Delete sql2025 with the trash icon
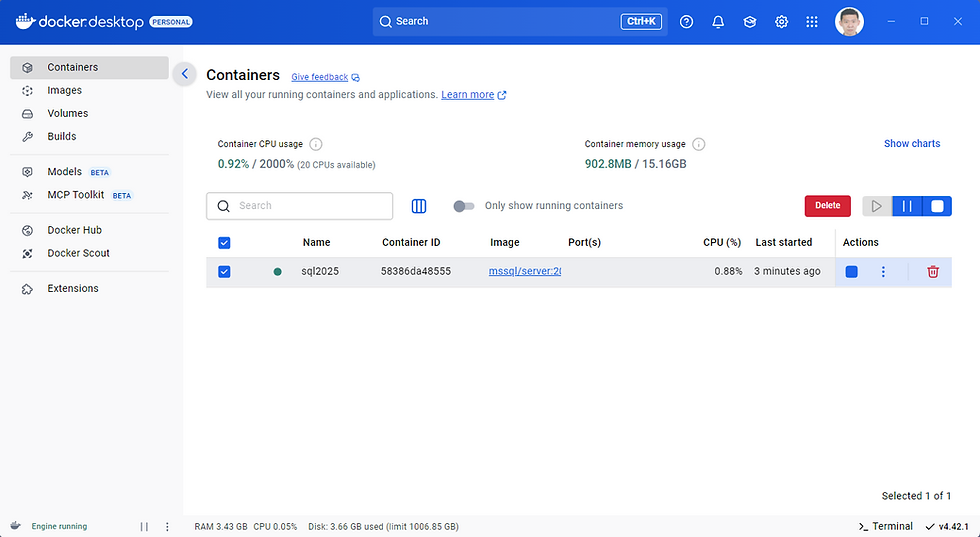Image resolution: width=980 pixels, height=537 pixels. (x=932, y=272)
